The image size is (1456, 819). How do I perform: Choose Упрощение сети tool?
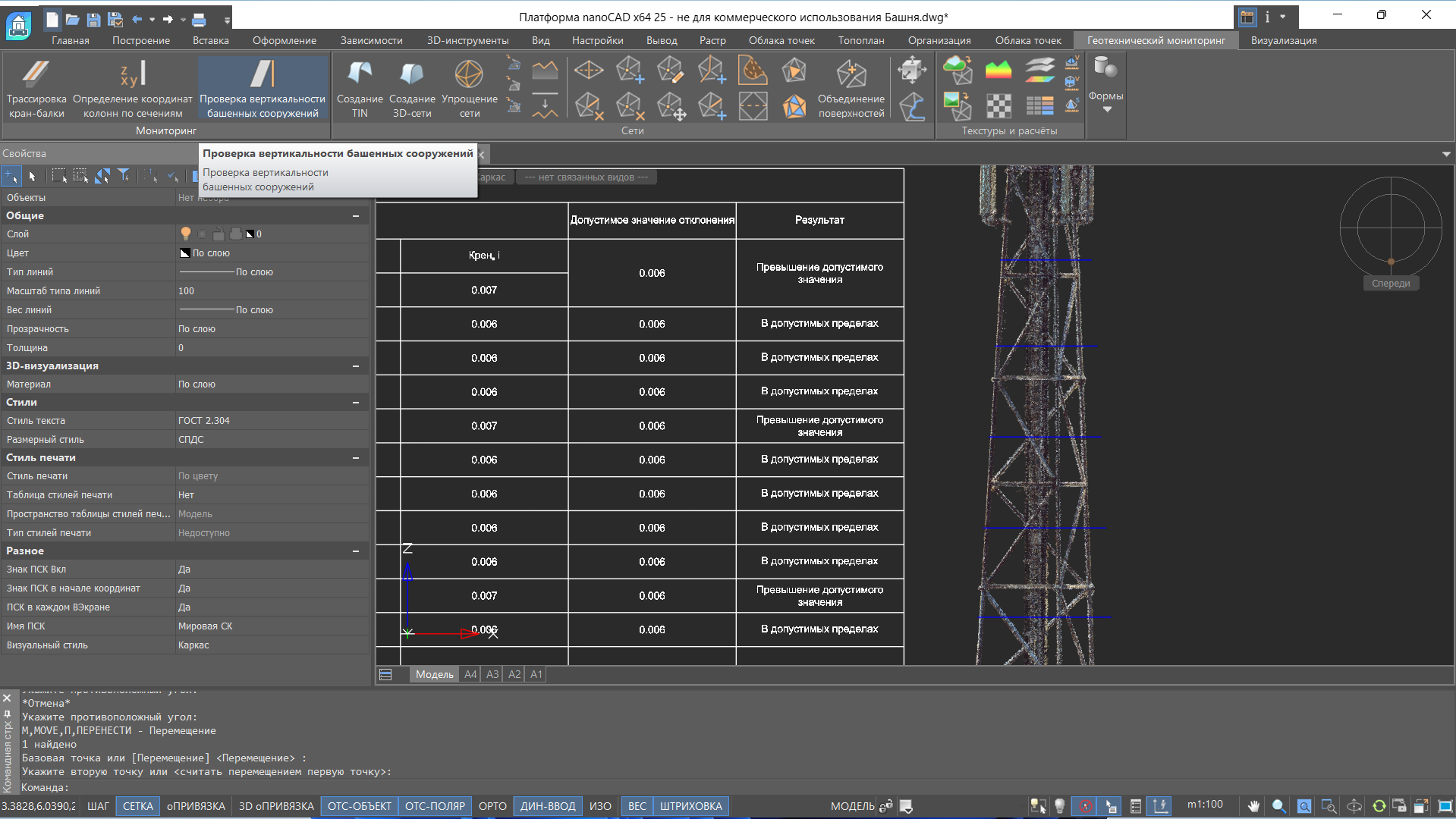tap(469, 88)
